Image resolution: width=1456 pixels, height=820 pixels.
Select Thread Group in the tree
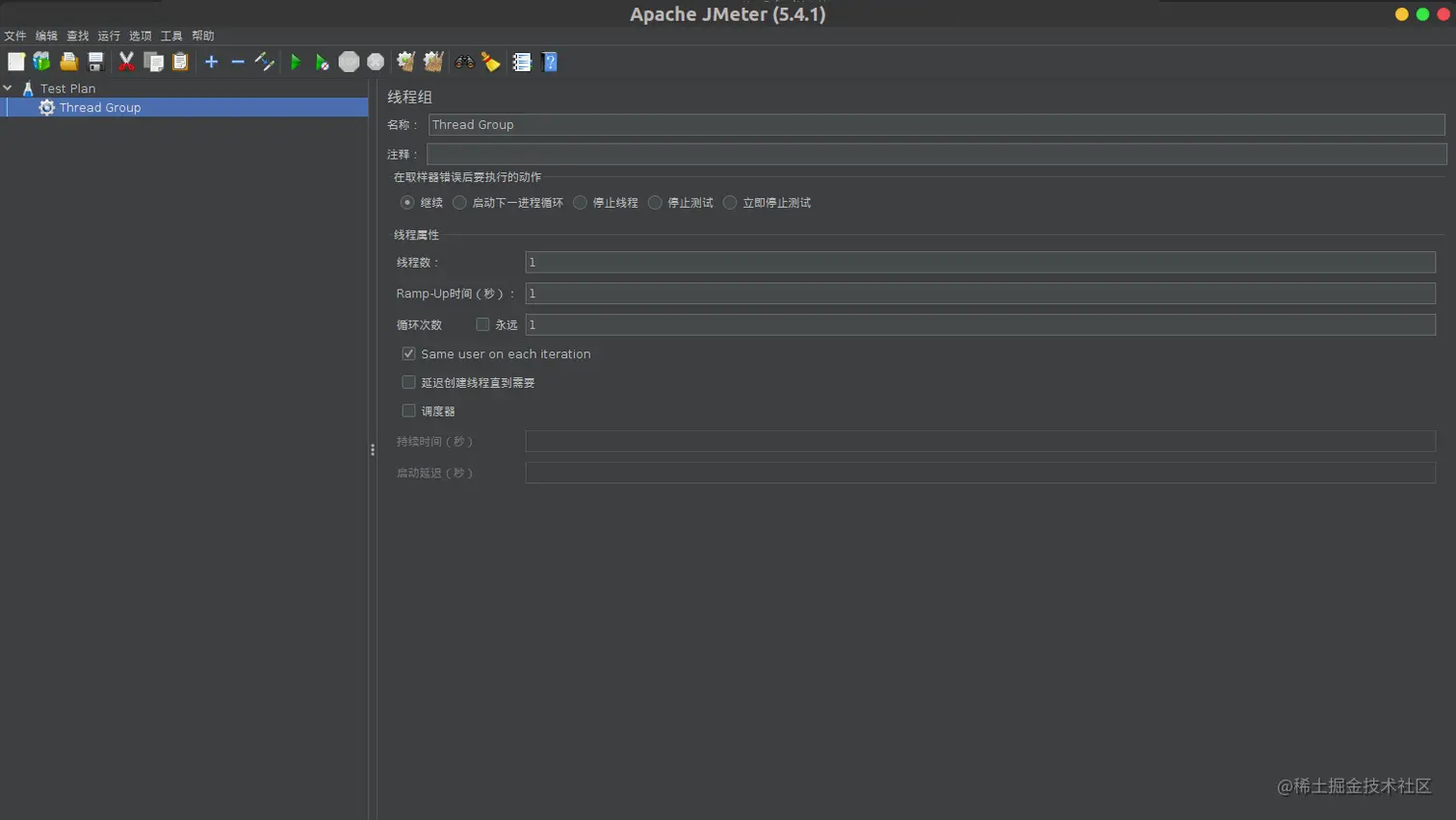[100, 107]
